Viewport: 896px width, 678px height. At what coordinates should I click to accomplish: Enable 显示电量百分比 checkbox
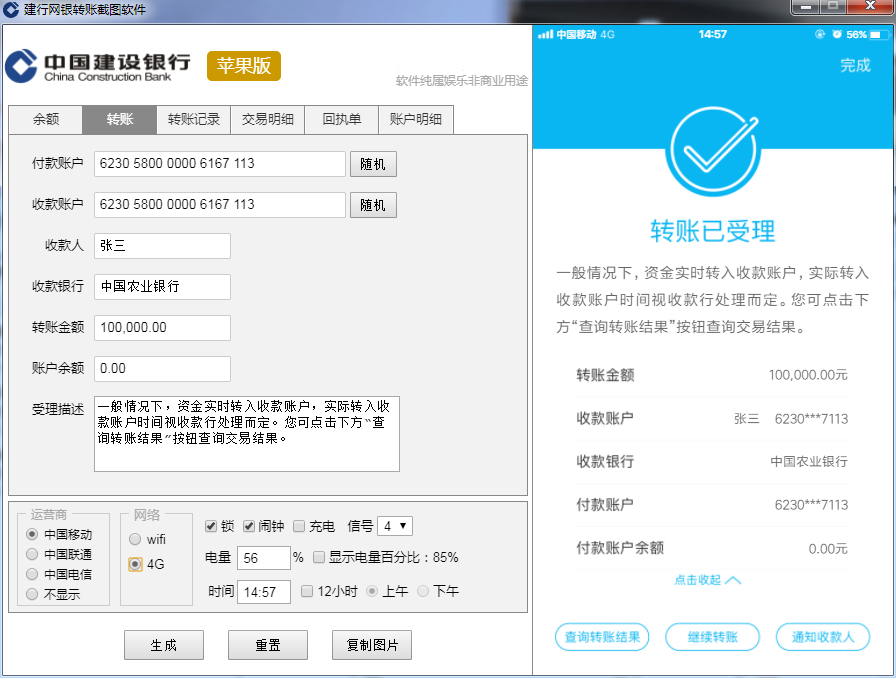319,557
